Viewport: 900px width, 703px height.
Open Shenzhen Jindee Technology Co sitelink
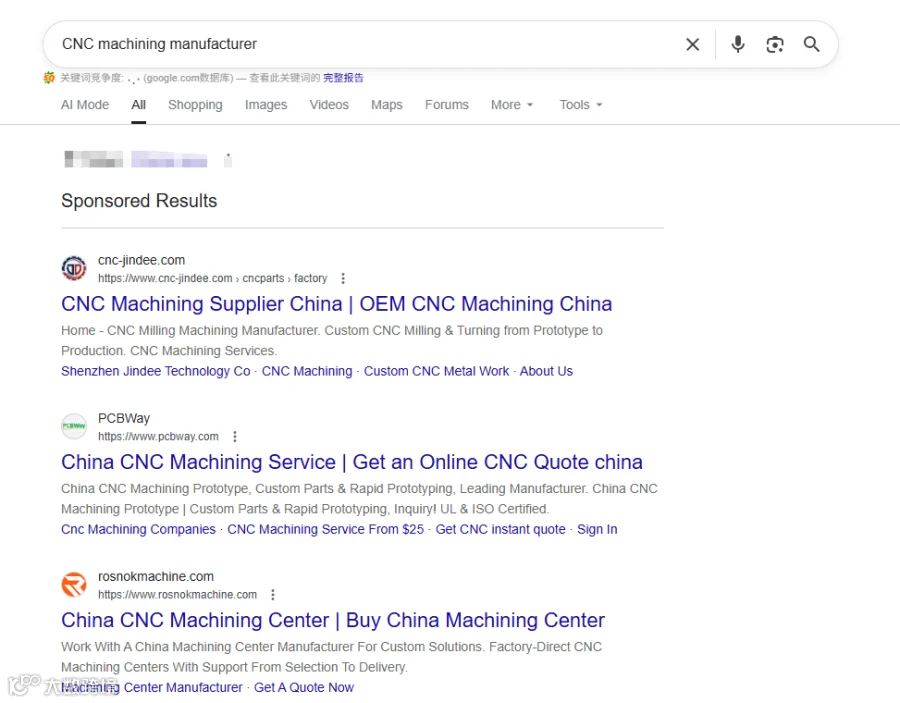(156, 371)
